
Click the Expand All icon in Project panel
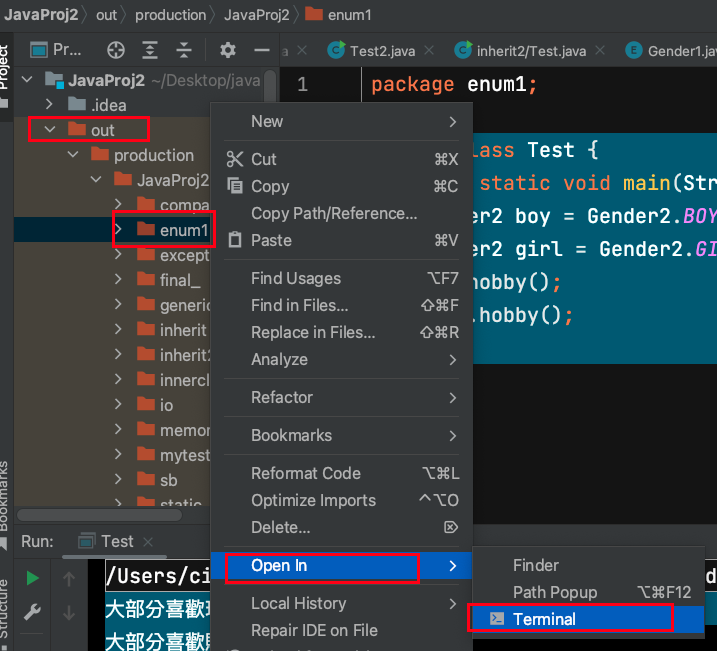(150, 50)
